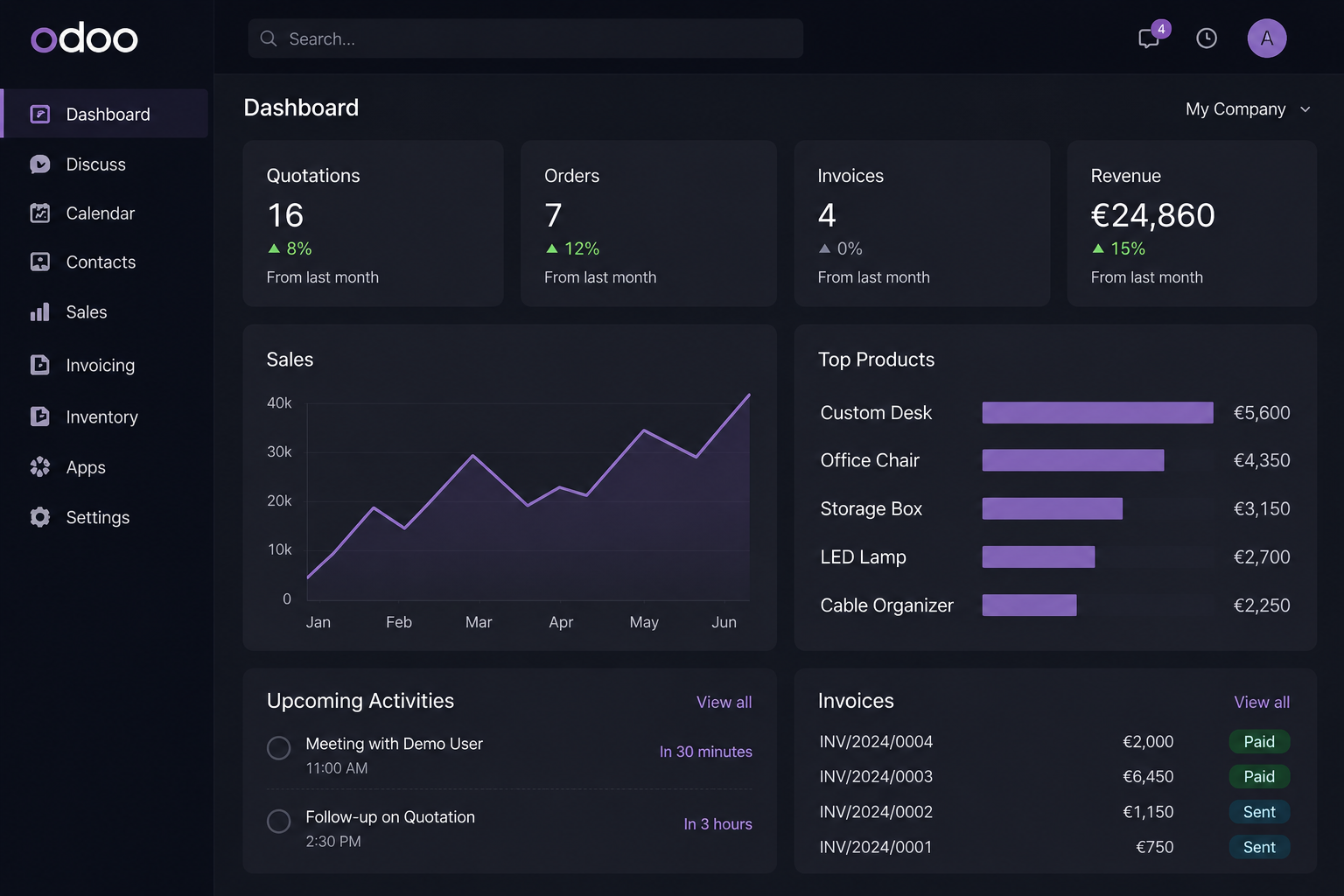
Task: Mark Meeting with Demo User as done
Action: pos(278,748)
